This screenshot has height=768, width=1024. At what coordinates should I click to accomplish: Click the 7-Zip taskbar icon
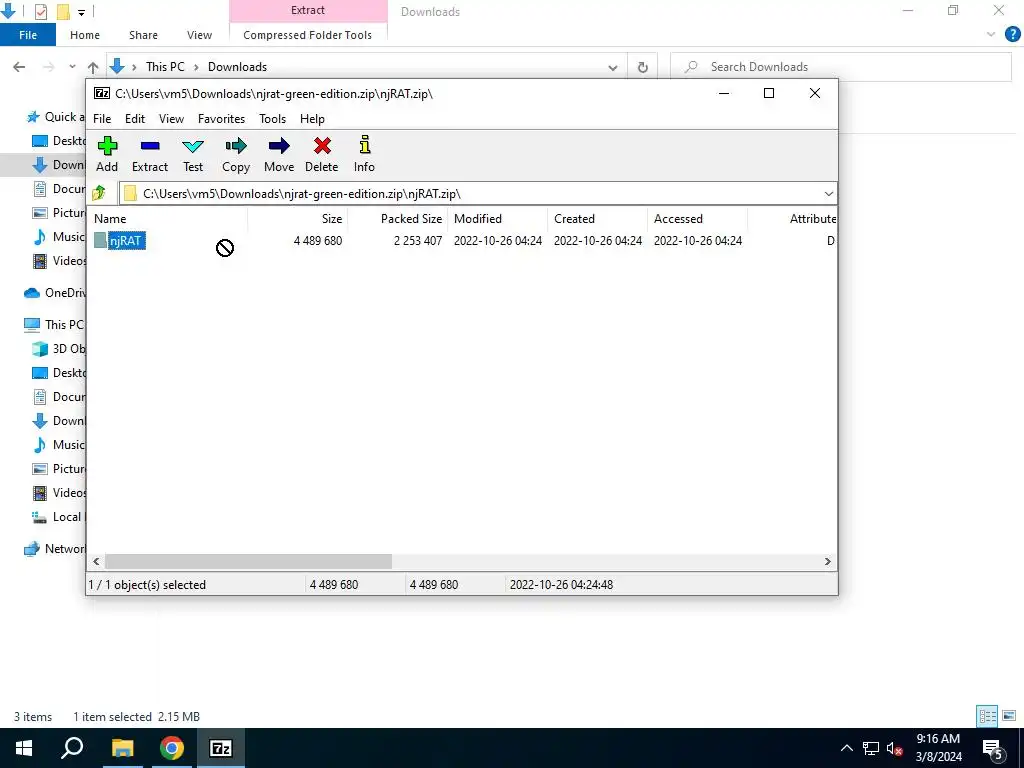221,748
